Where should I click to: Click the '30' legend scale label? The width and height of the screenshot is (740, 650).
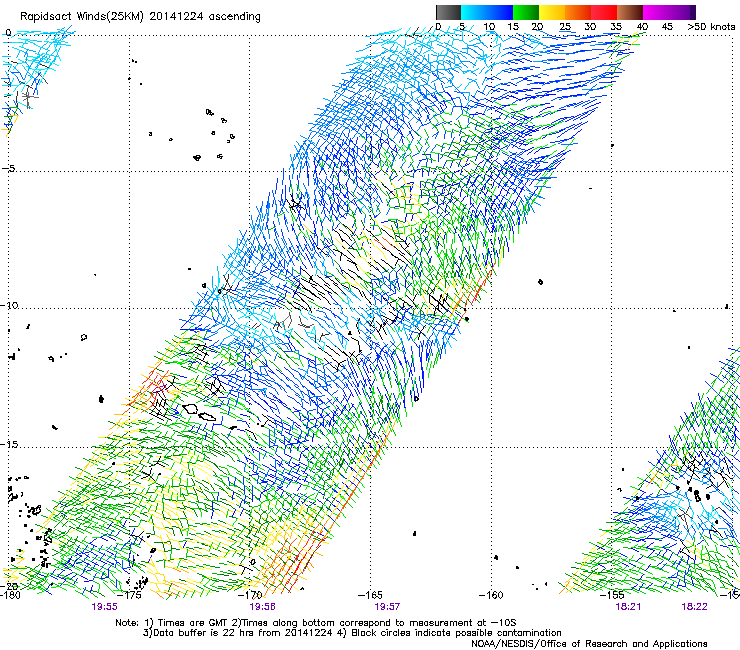[590, 27]
